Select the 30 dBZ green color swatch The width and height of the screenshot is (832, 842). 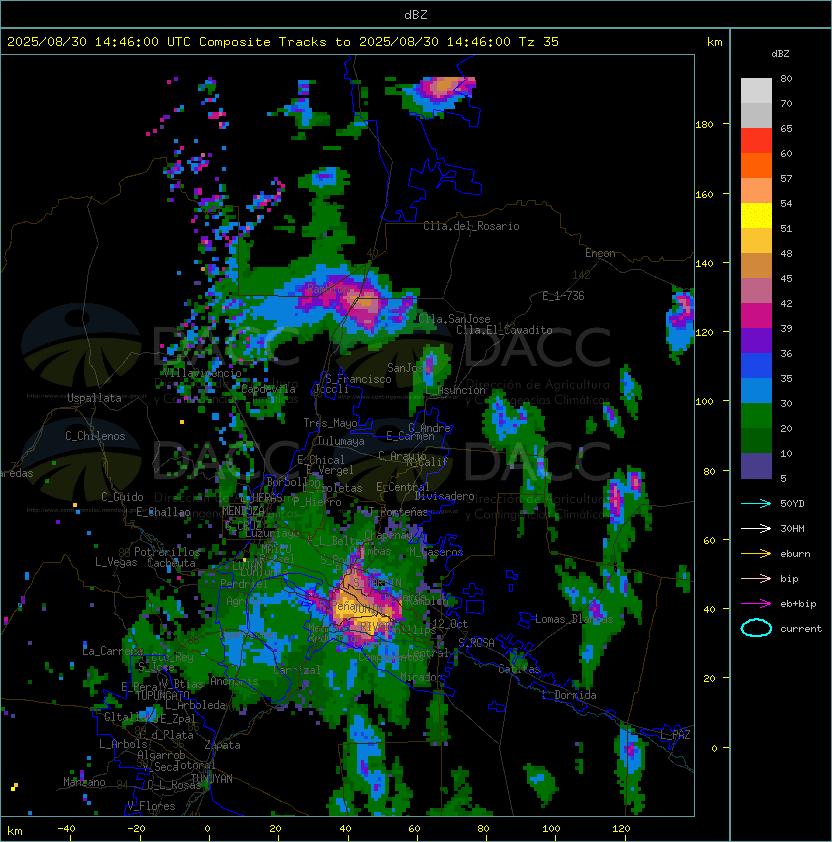756,416
